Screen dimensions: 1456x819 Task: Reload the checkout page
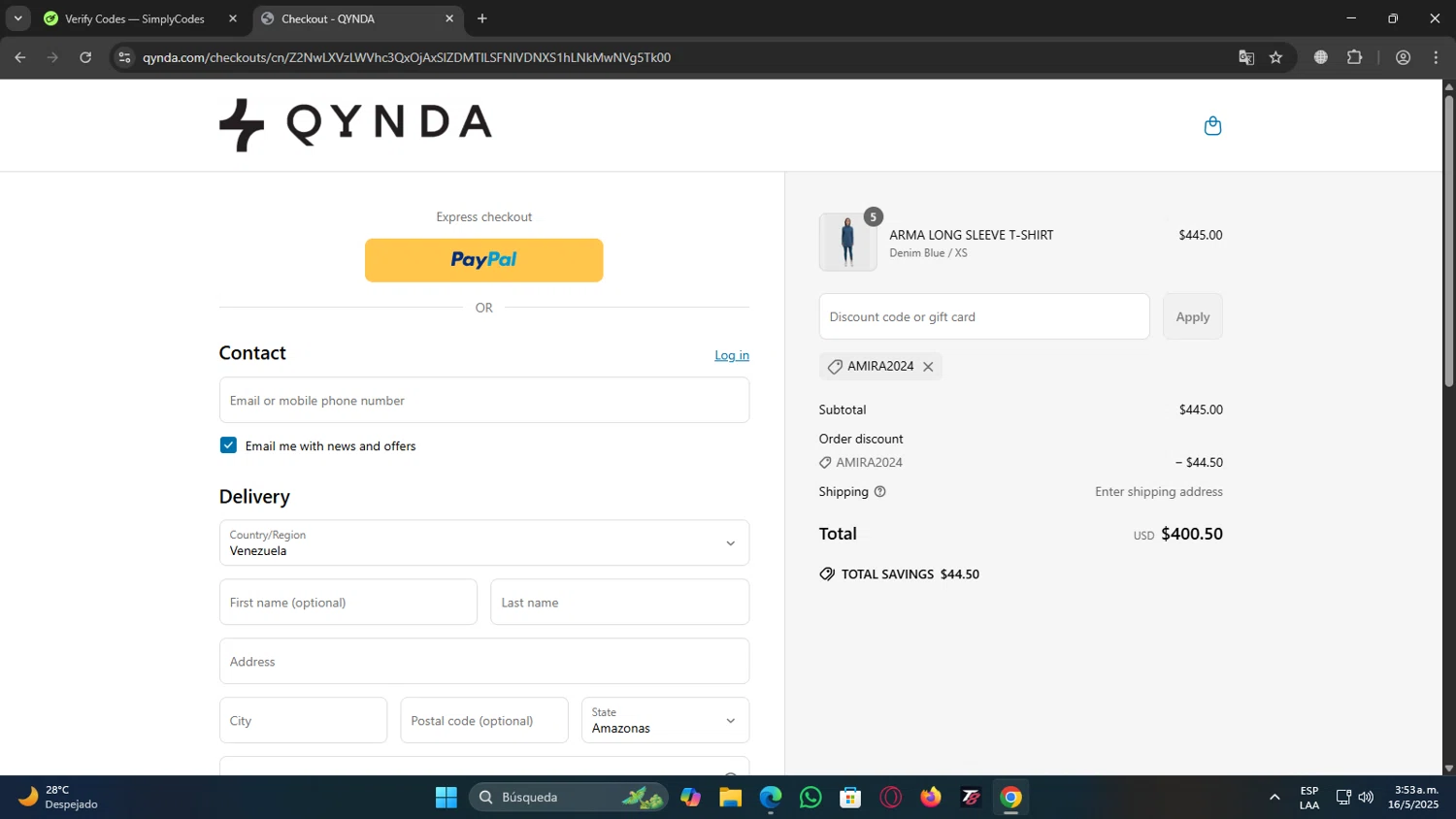click(x=85, y=57)
